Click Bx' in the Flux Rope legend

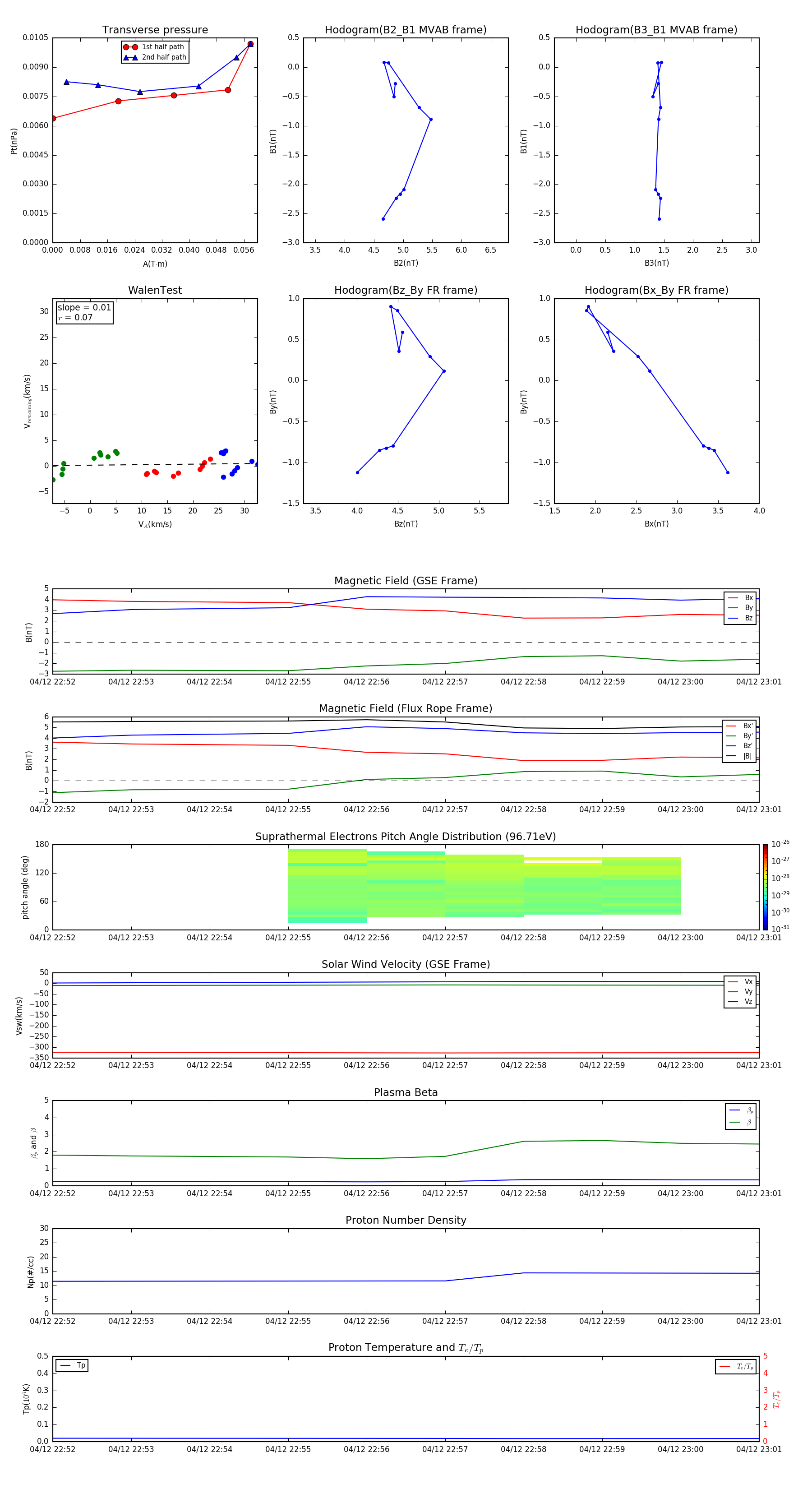point(748,726)
